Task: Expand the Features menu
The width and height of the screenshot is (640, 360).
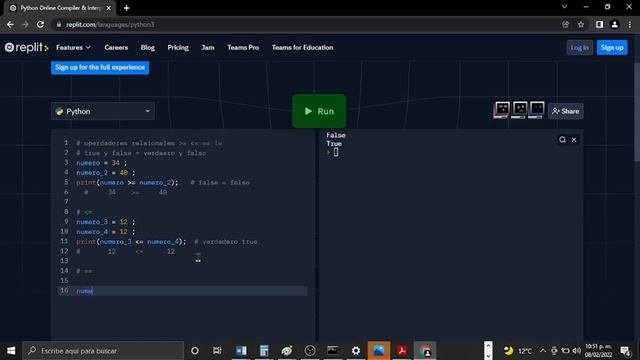Action: coord(73,48)
